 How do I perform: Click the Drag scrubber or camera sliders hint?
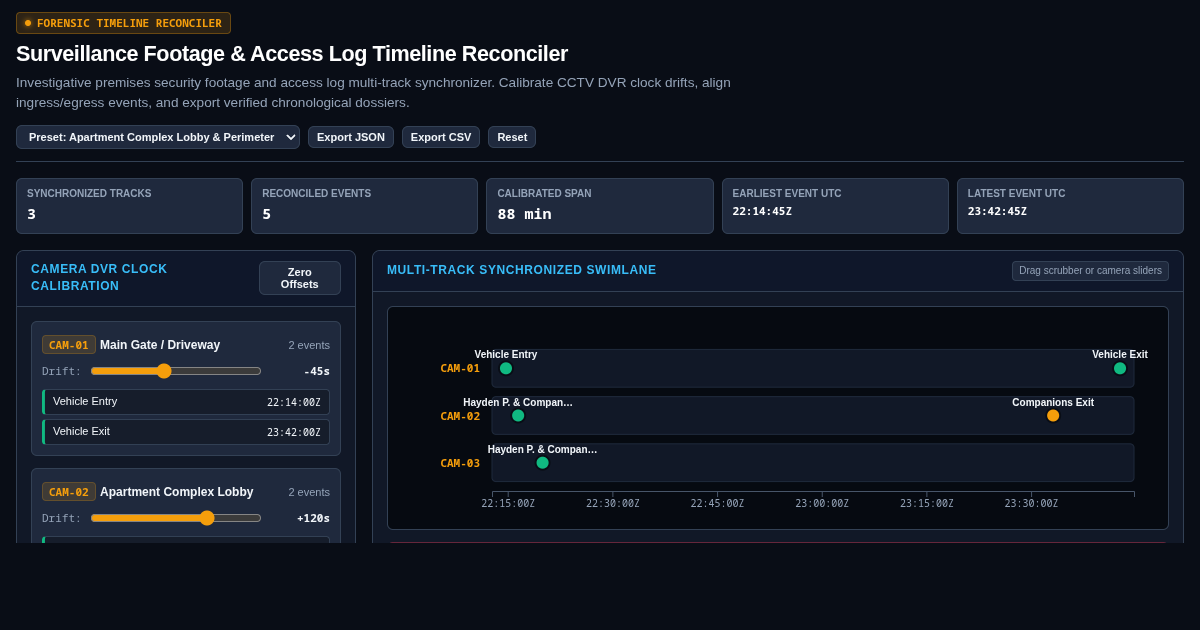(1090, 271)
